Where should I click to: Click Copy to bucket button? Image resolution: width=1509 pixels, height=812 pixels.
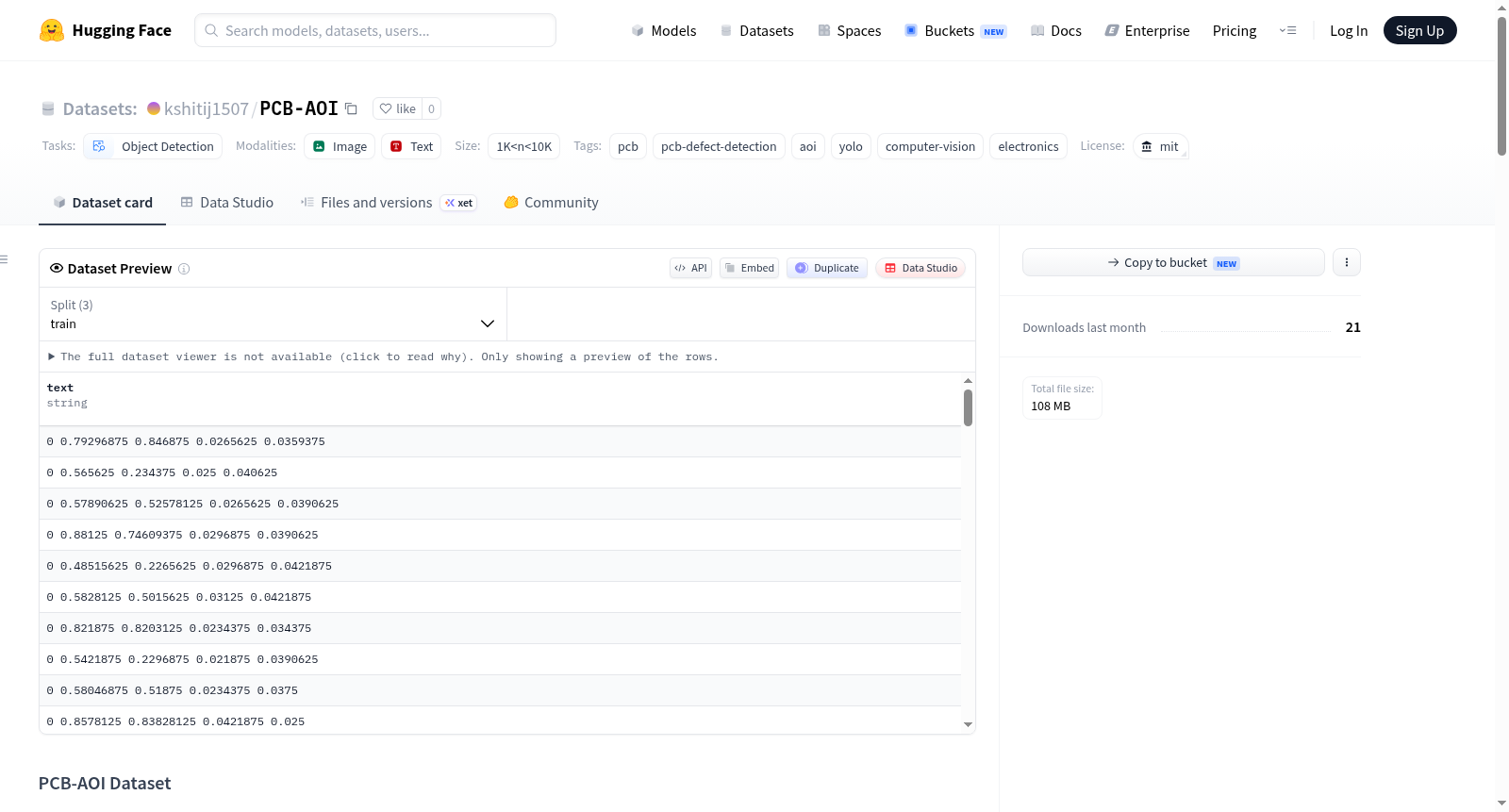coord(1173,262)
